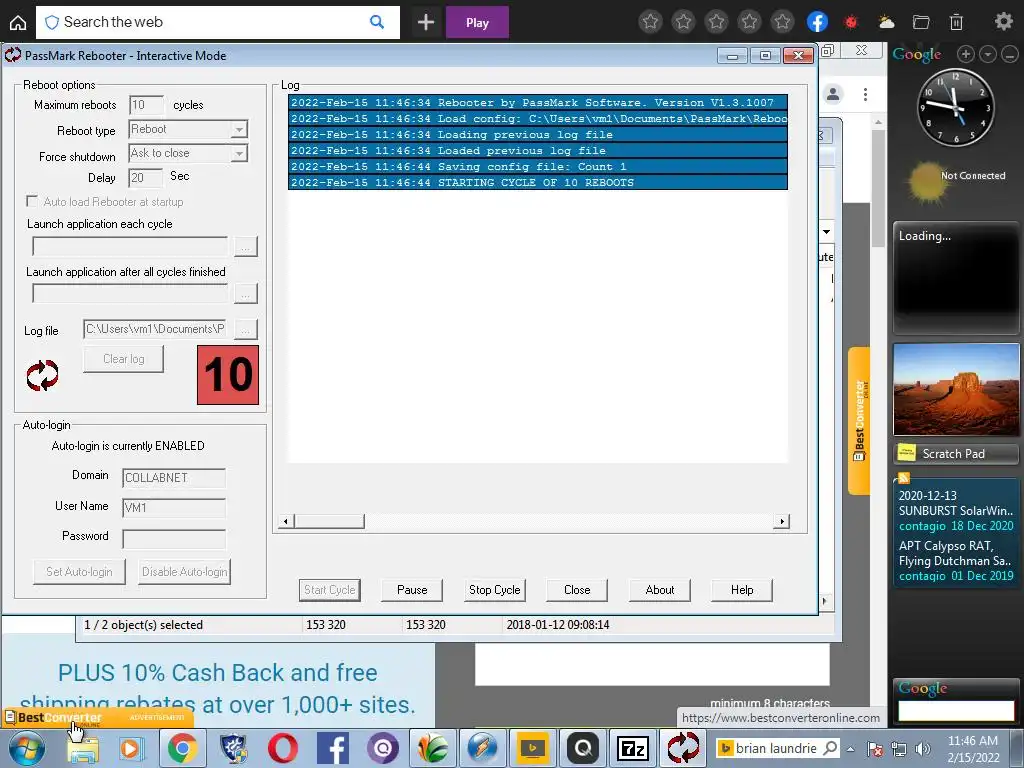Open Opera browser from the taskbar
The image size is (1024, 768).
[283, 748]
